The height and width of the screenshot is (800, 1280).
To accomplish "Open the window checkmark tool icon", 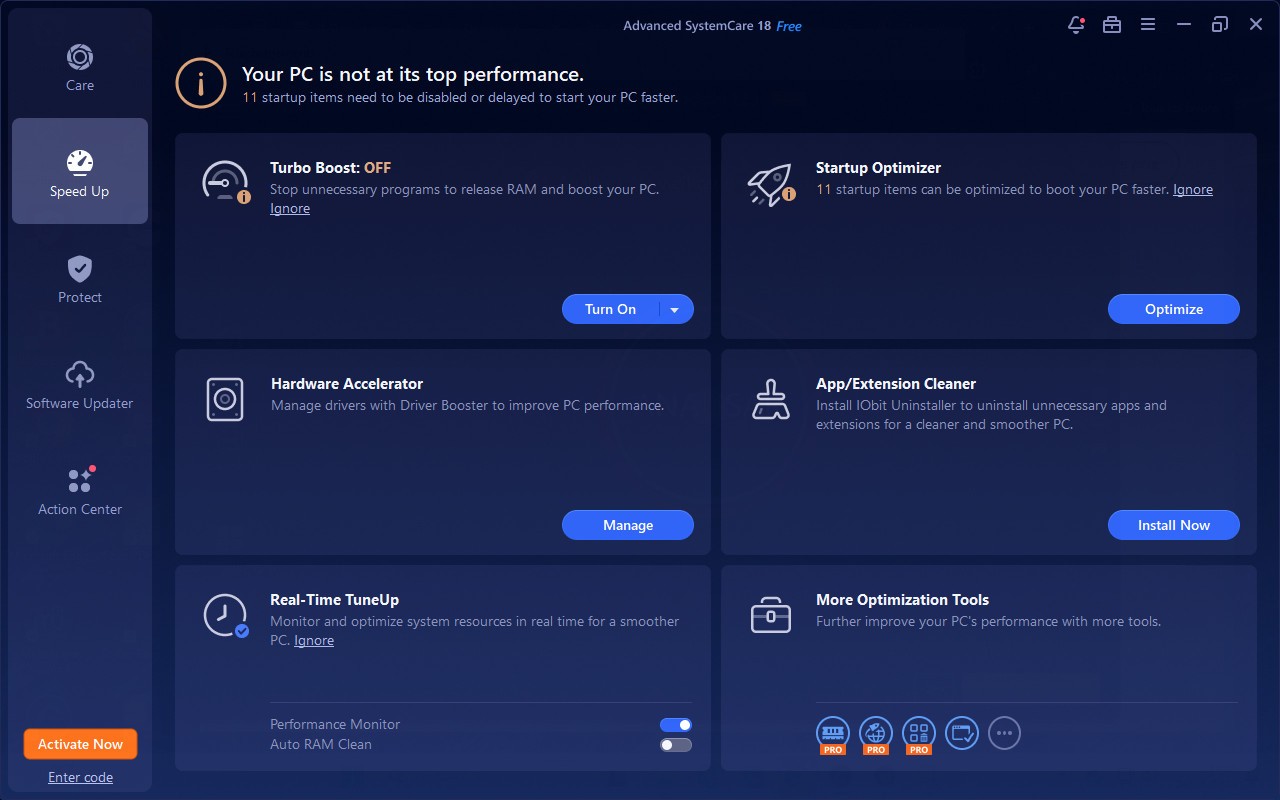I will 962,733.
